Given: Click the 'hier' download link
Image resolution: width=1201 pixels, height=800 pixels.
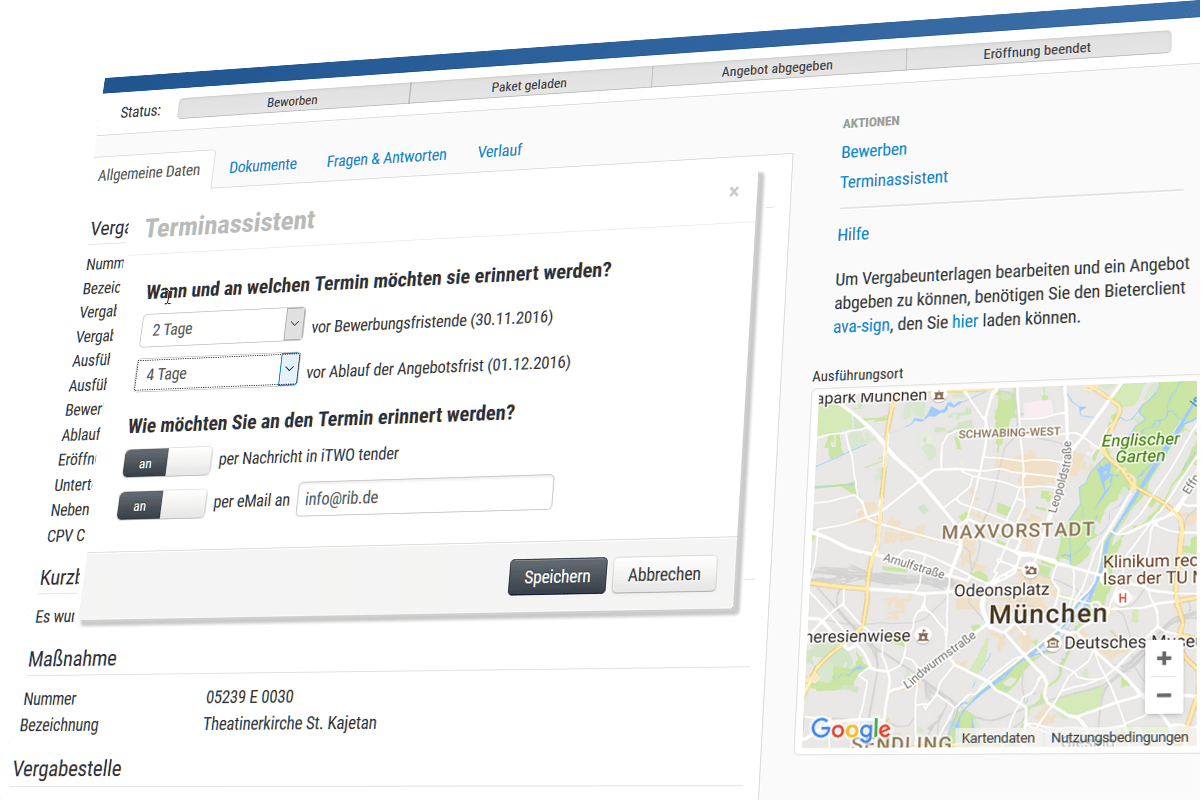Looking at the screenshot, I should (965, 320).
